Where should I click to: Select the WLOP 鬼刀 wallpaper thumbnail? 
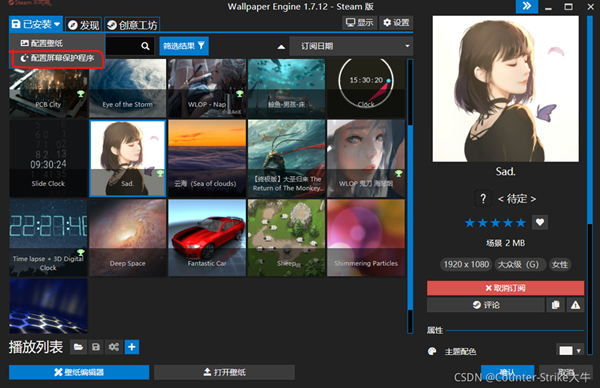(366, 158)
